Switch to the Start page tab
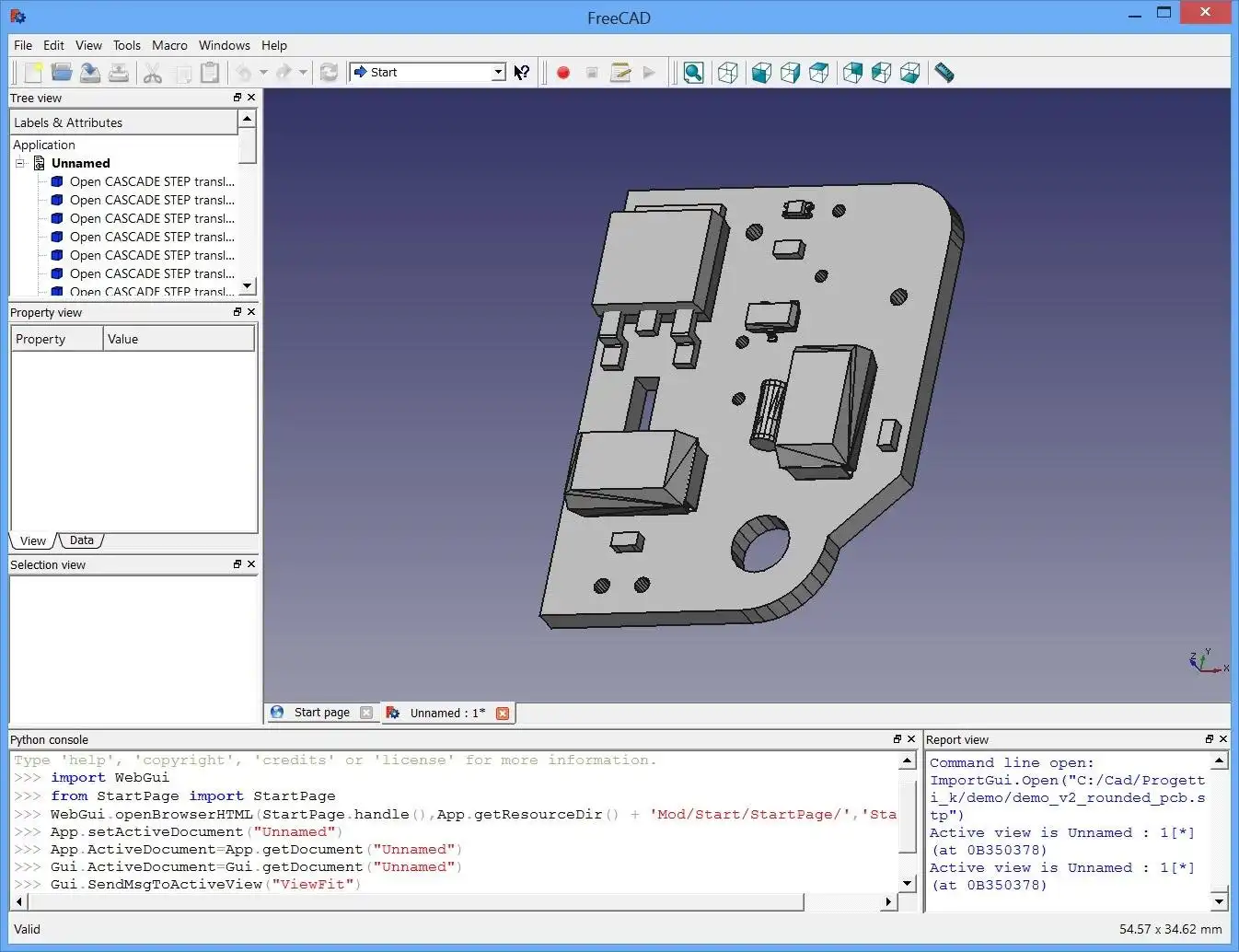The width and height of the screenshot is (1239, 952). 321,713
